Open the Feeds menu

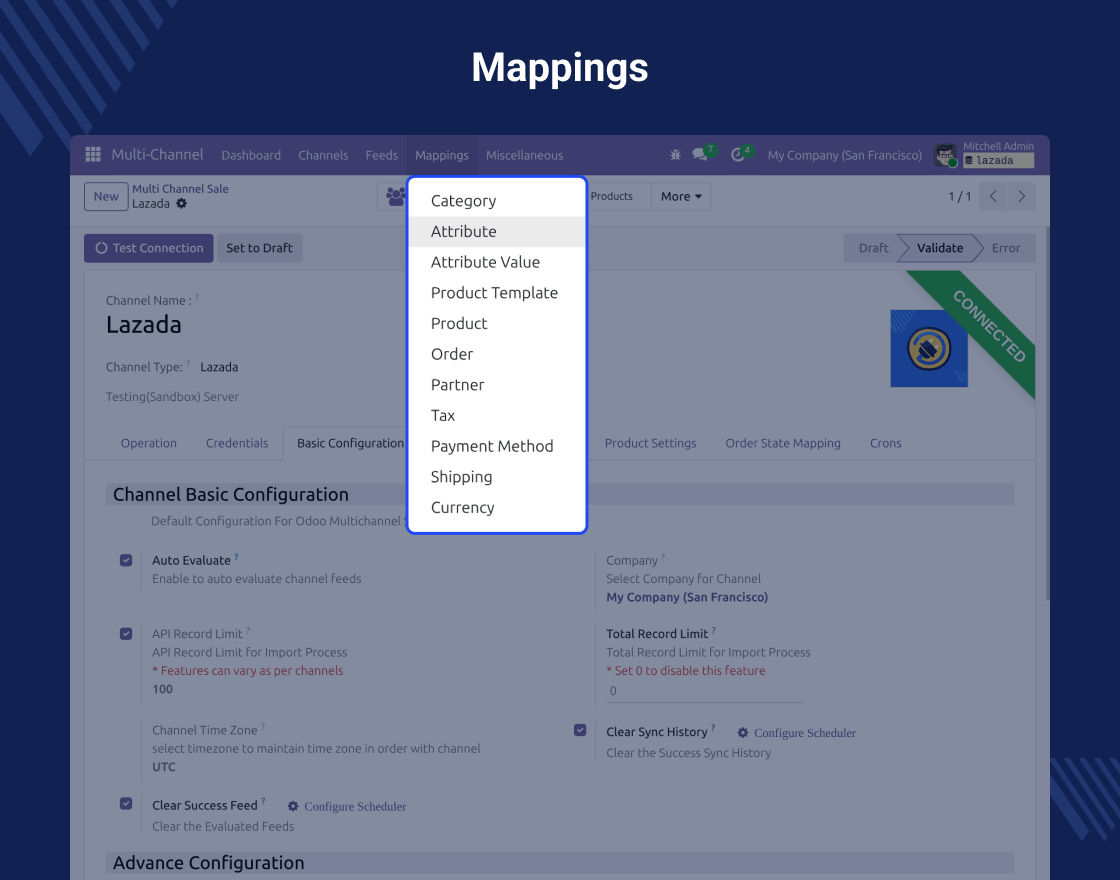(x=381, y=155)
